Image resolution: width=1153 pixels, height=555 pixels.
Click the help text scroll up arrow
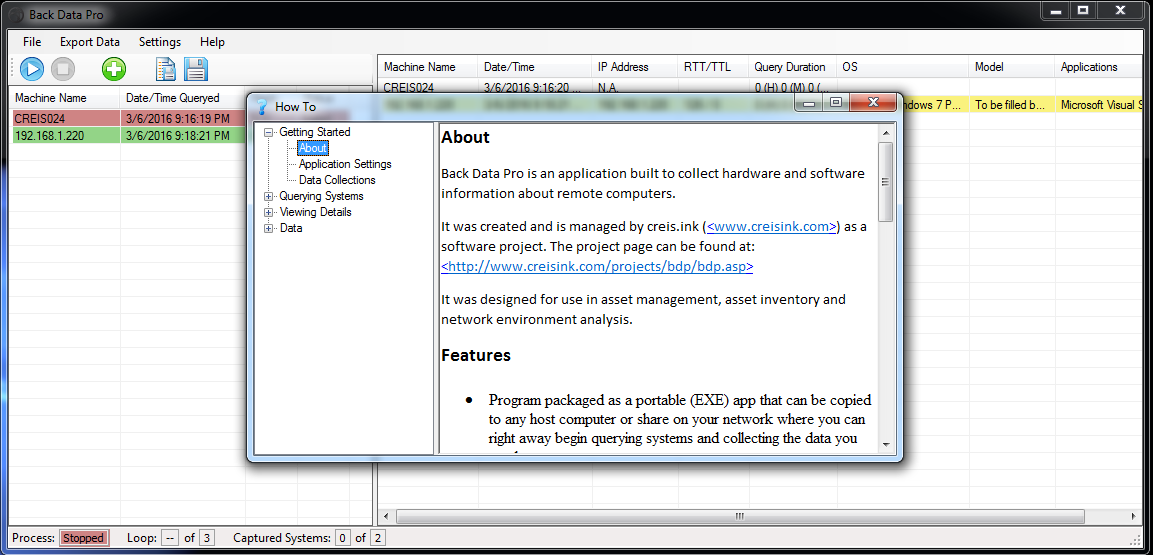coord(885,132)
